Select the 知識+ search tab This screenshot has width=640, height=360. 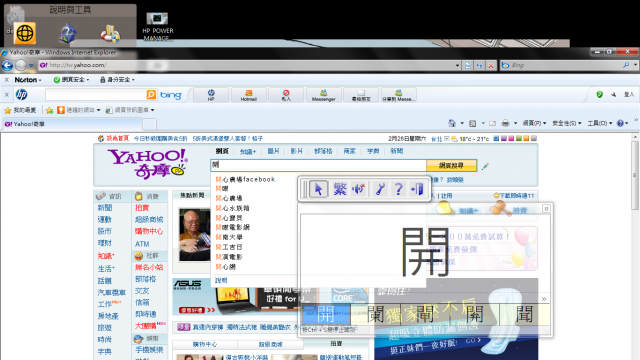[248, 151]
